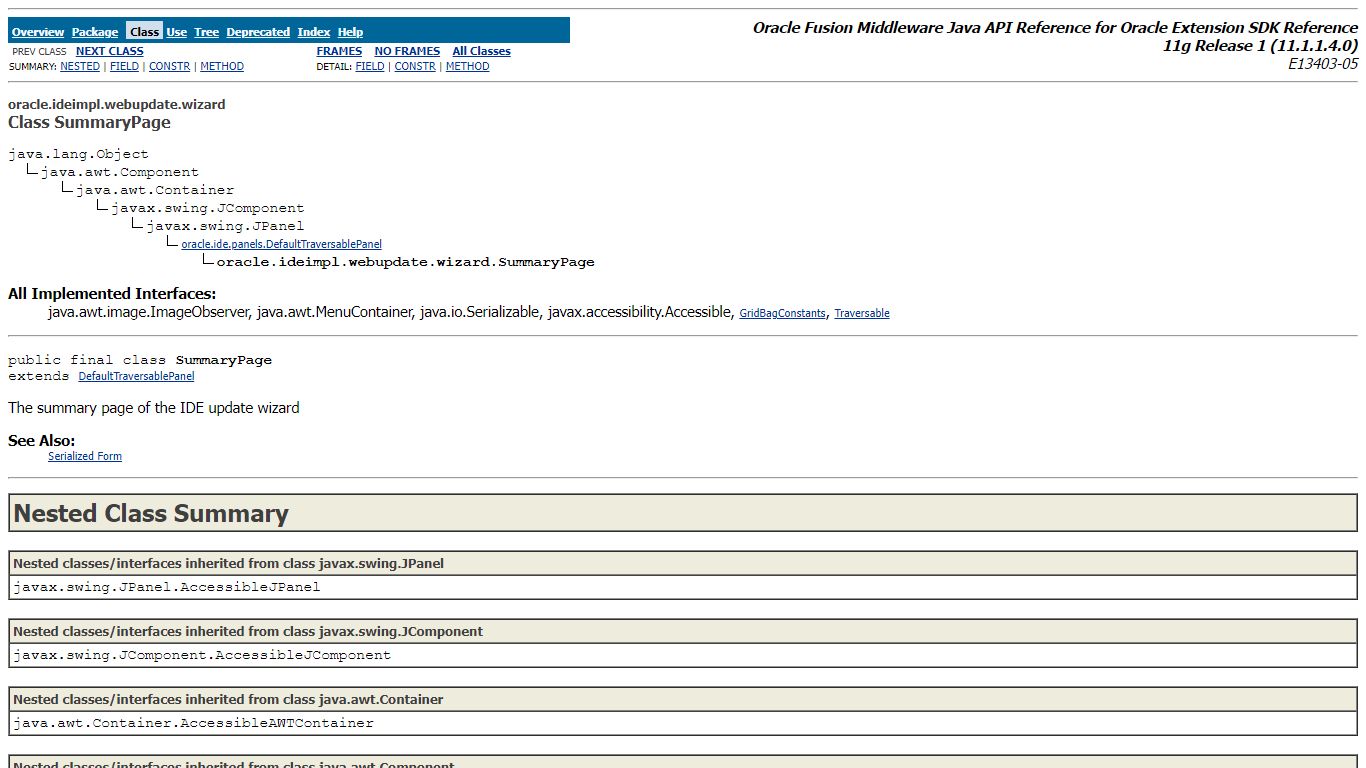
Task: Open the Overview navigation link
Action: tap(38, 32)
